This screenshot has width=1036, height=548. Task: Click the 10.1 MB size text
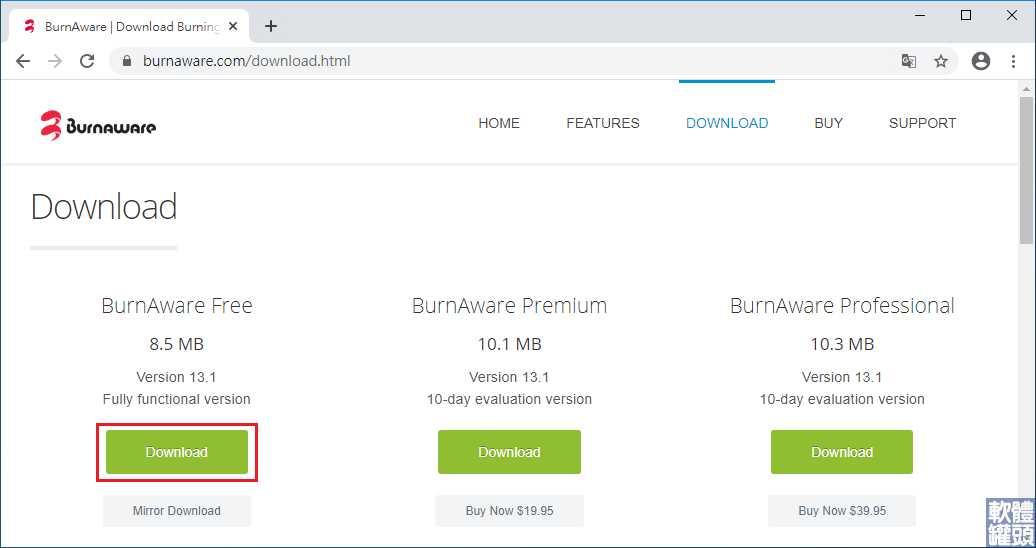point(509,344)
